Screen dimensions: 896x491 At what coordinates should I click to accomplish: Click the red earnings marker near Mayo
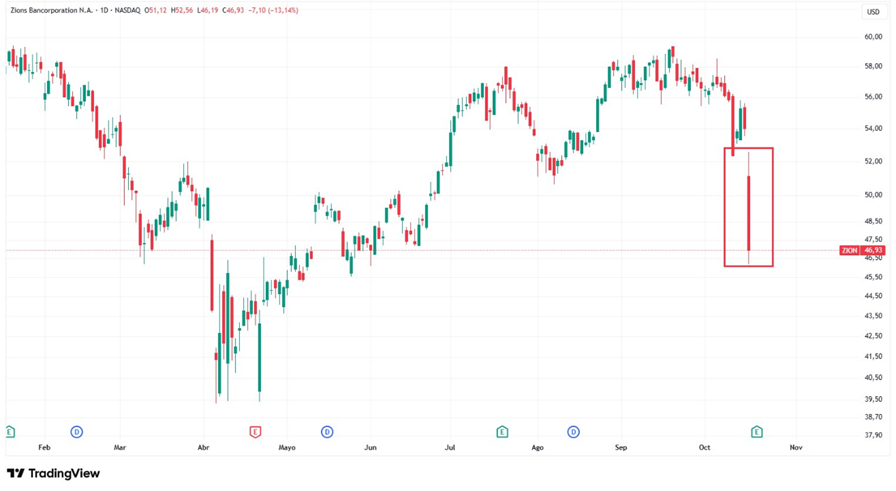tap(255, 432)
